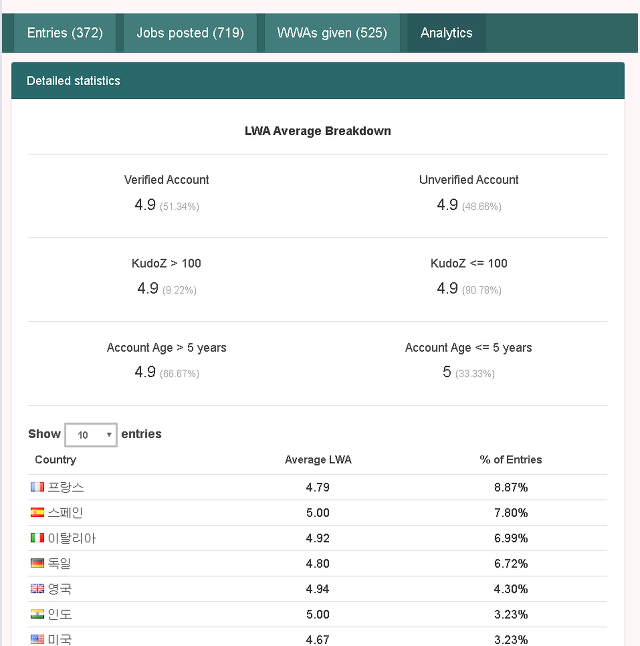This screenshot has height=646, width=640.
Task: Click the Italy flag icon
Action: 37,538
